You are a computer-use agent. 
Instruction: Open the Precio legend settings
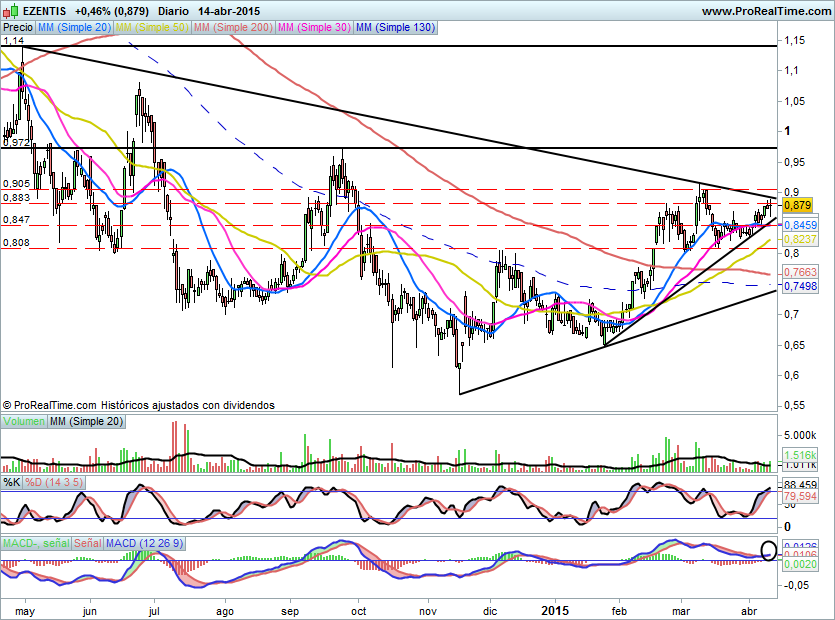tap(17, 28)
